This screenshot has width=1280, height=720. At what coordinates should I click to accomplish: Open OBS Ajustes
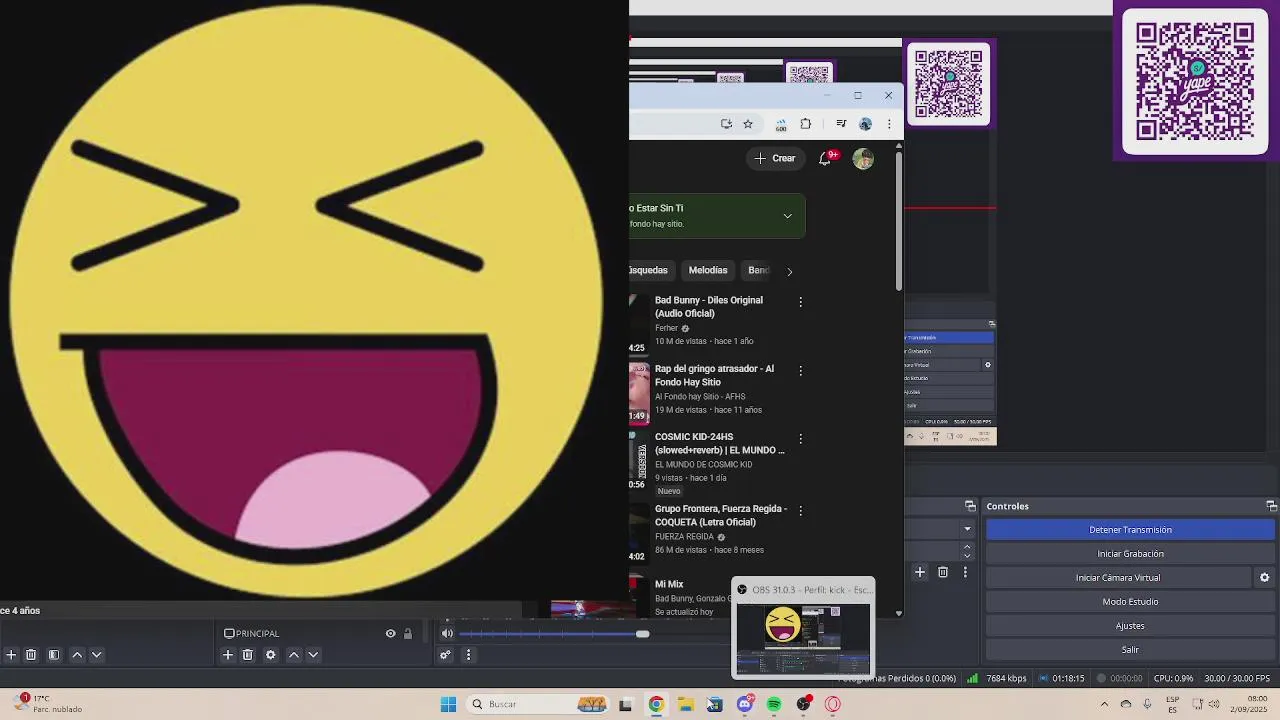click(1130, 626)
